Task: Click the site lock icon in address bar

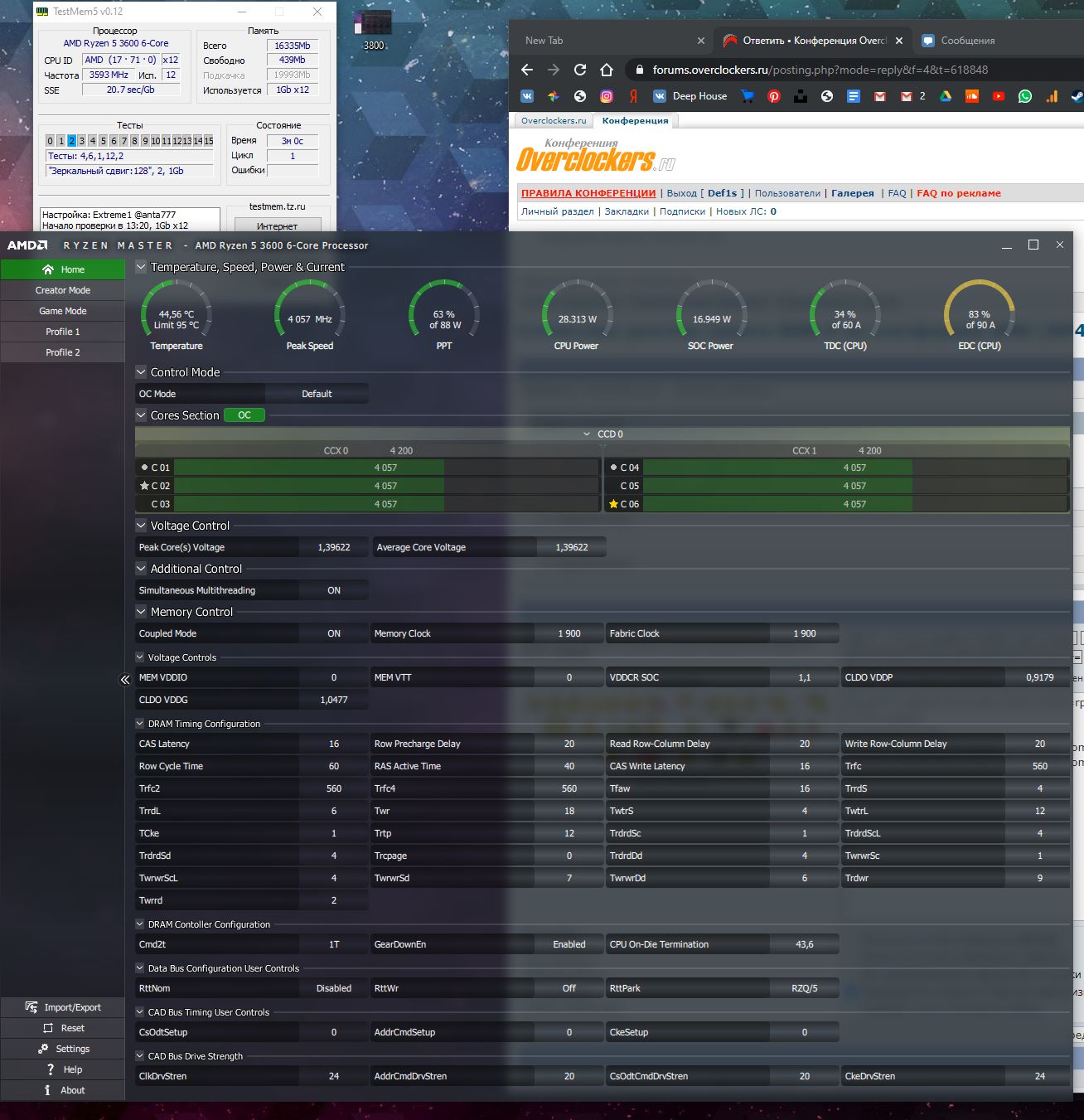Action: click(639, 70)
